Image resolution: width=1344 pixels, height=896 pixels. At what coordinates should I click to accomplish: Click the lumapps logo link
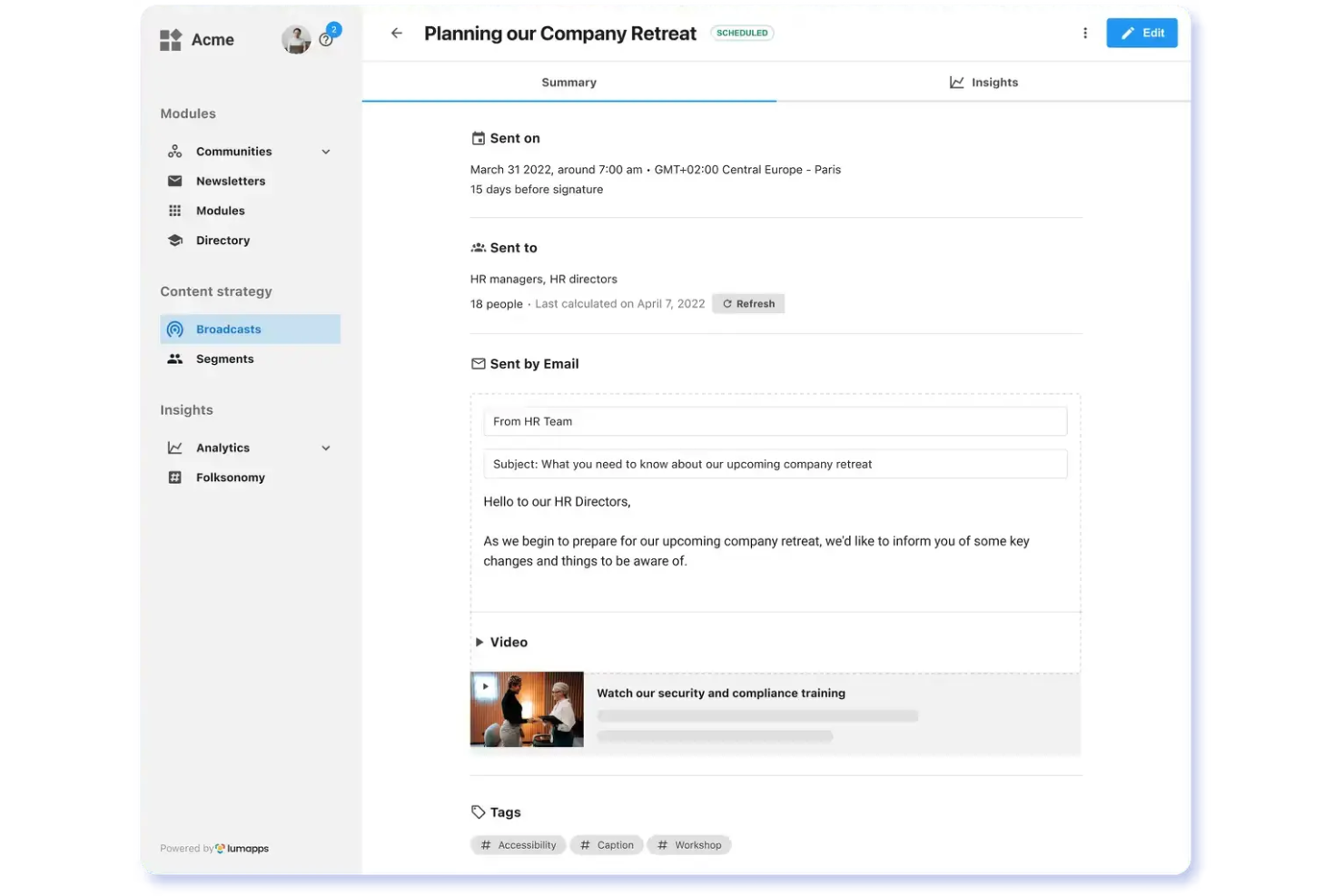pyautogui.click(x=242, y=849)
